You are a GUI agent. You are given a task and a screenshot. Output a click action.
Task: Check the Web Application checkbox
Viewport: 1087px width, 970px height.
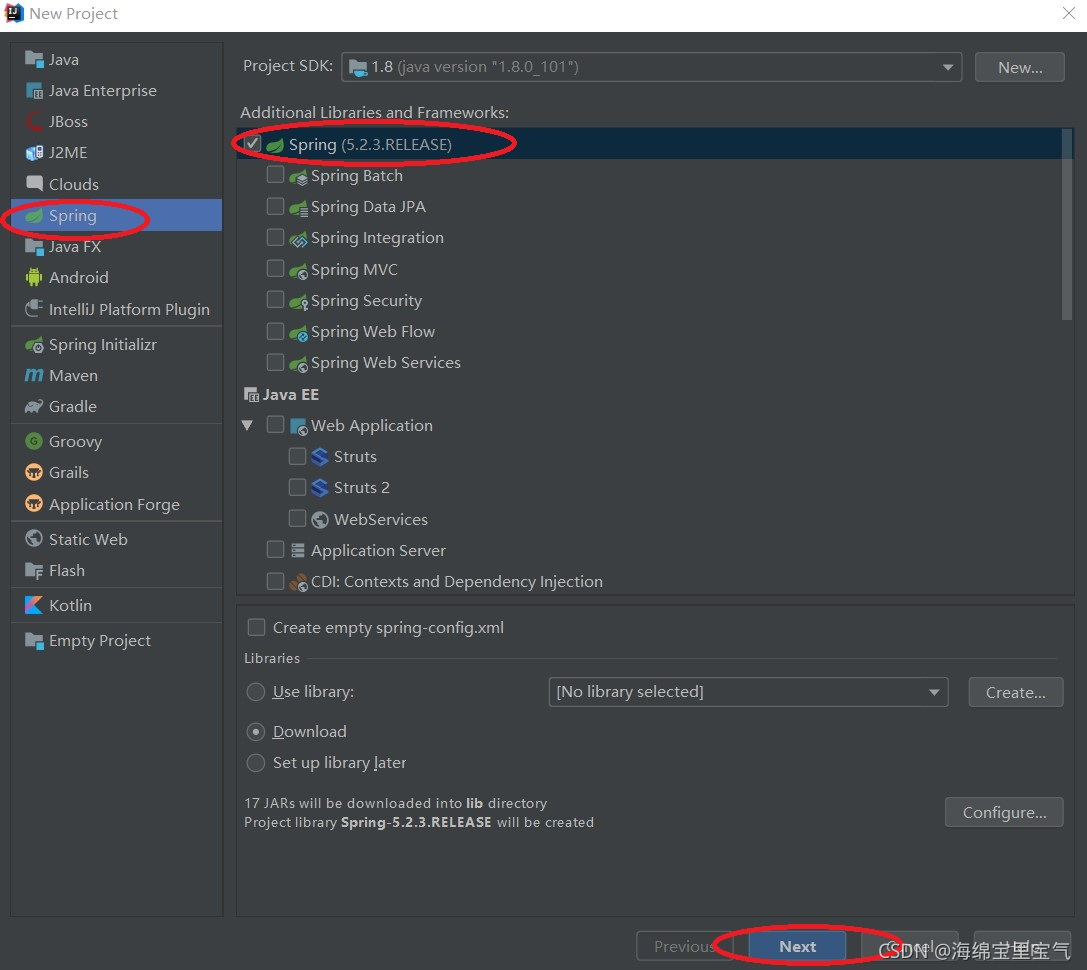pyautogui.click(x=275, y=425)
